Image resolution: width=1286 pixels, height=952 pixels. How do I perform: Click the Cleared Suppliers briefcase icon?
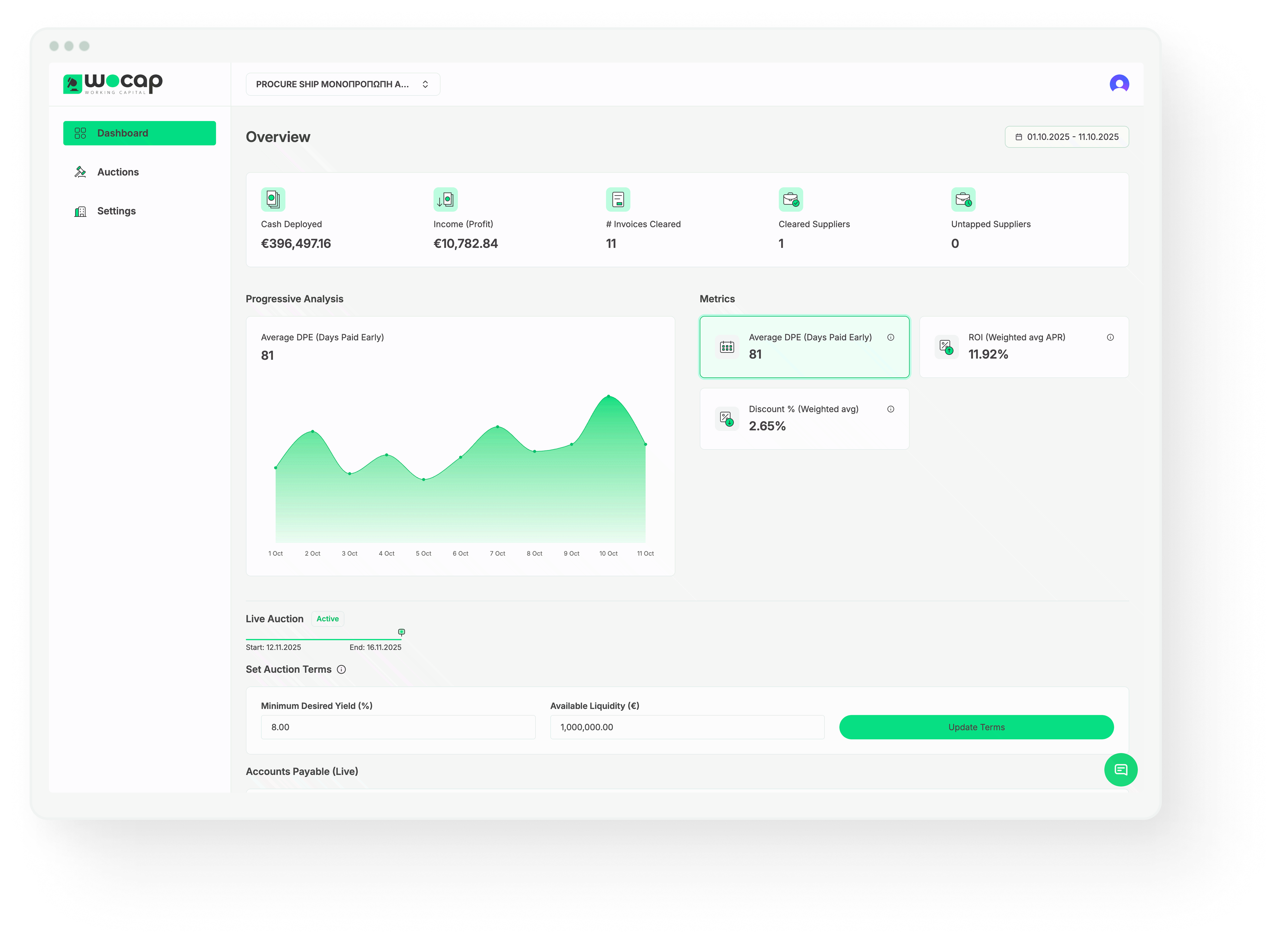click(790, 199)
